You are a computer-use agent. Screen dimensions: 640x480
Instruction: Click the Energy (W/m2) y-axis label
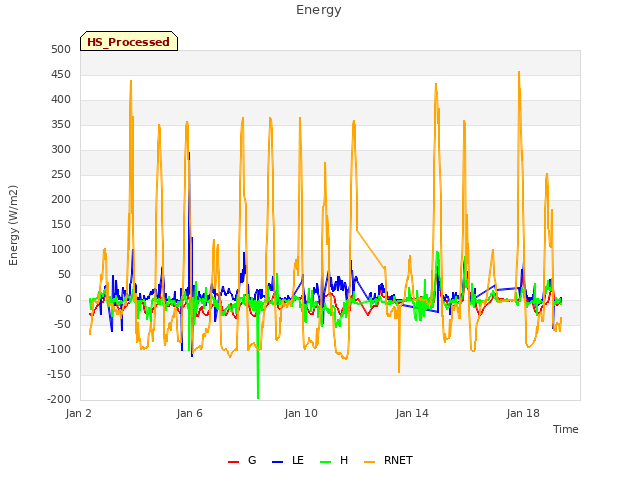pyautogui.click(x=13, y=225)
